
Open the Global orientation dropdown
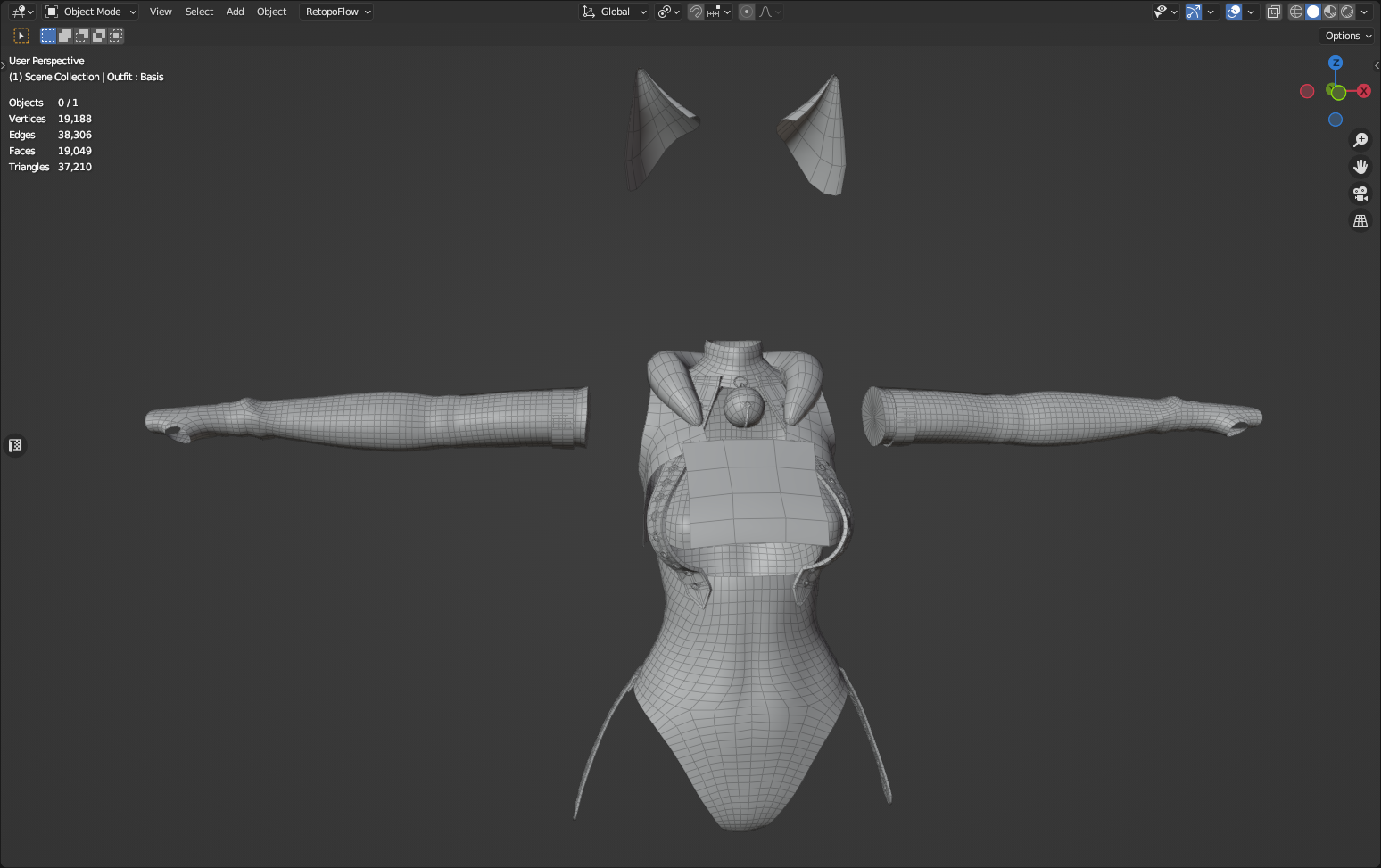(x=615, y=12)
